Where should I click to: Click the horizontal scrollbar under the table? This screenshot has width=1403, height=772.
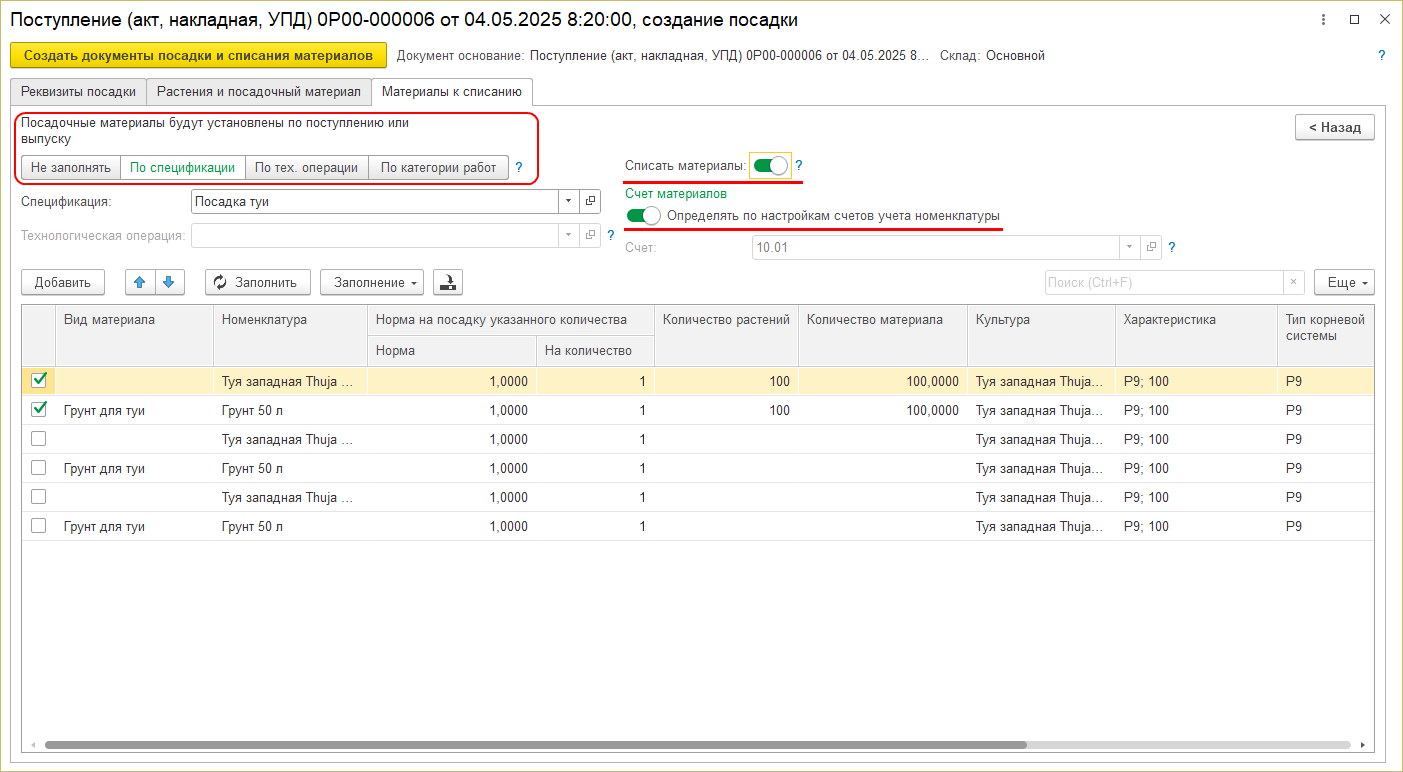[x=535, y=745]
